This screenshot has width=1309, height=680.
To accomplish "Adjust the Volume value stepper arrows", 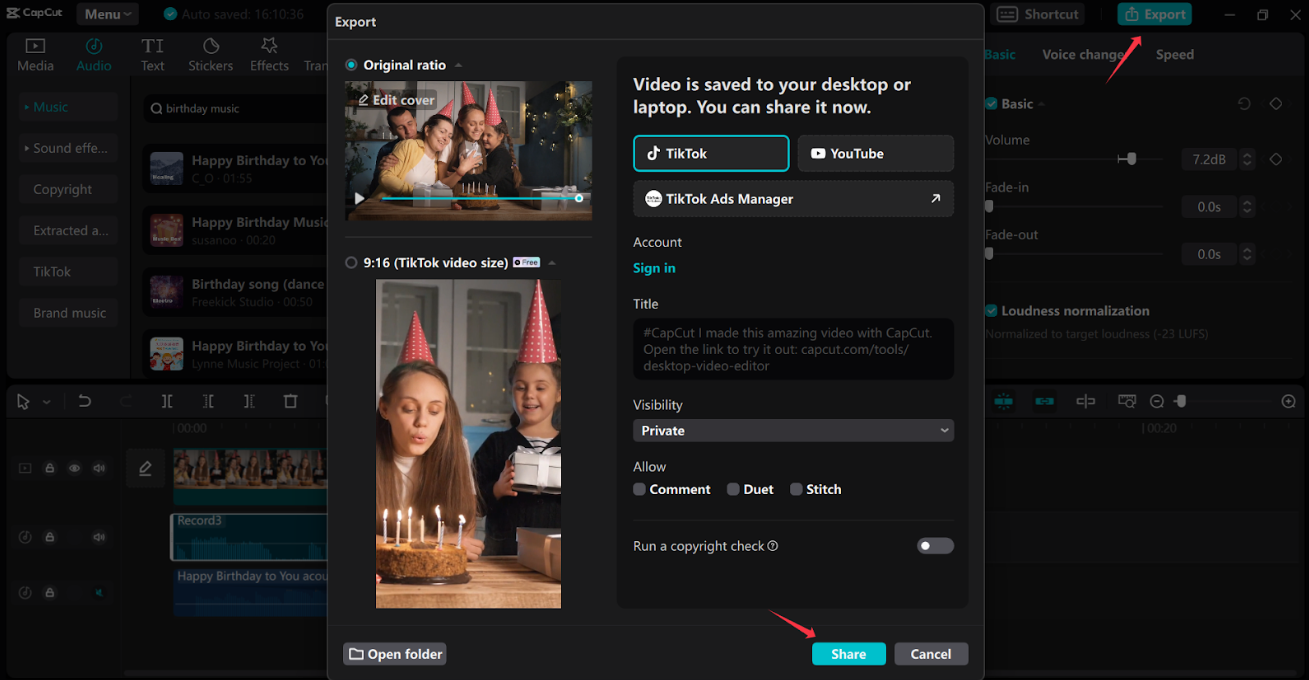I will [x=1247, y=159].
